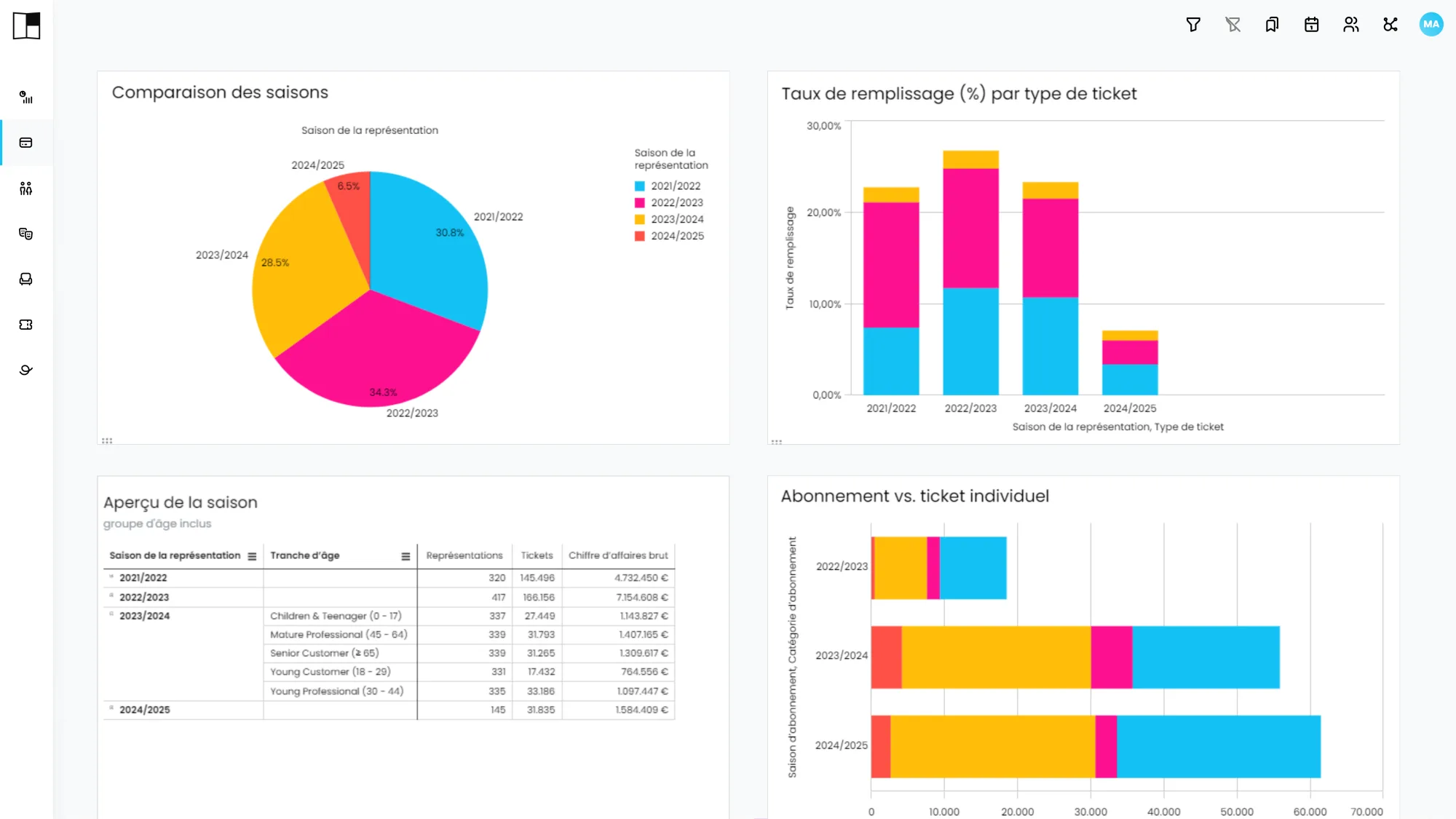Click the Aperçu de la saison panel title

coord(181,502)
